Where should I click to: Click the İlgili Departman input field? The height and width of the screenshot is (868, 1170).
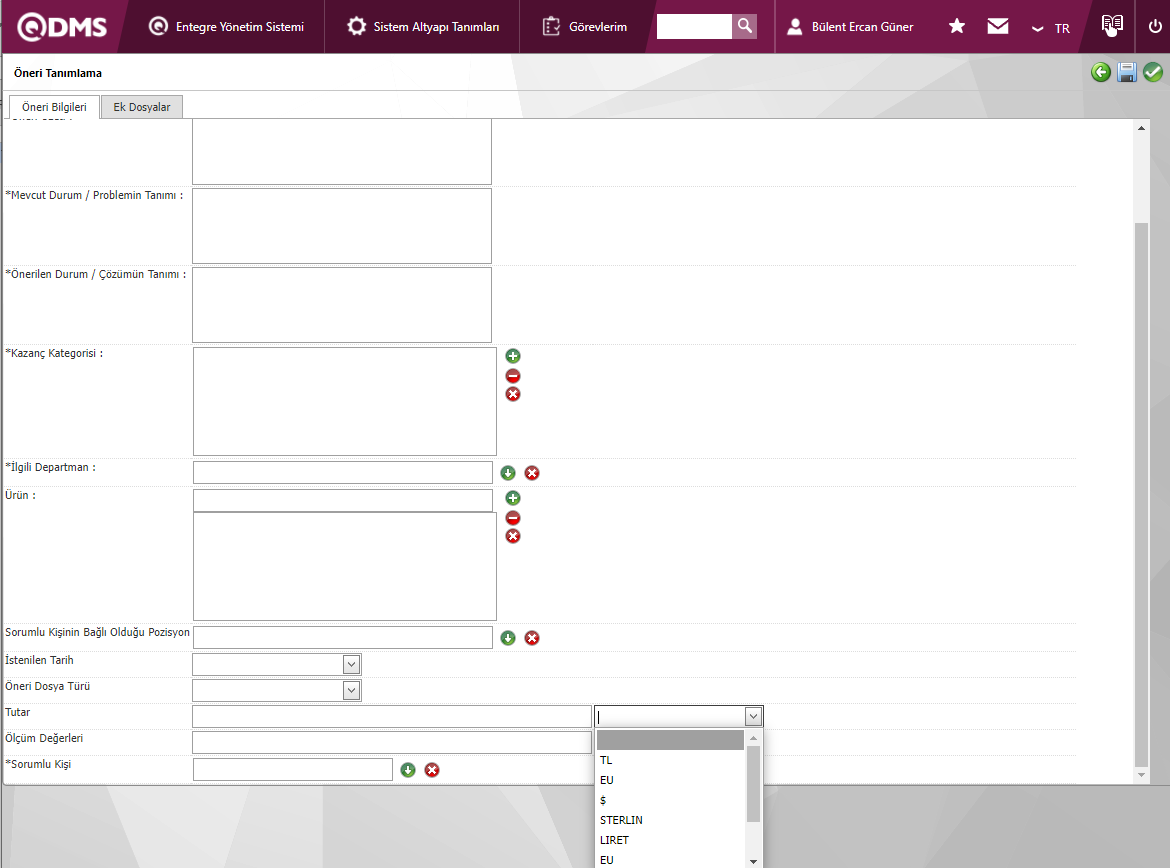[x=342, y=472]
